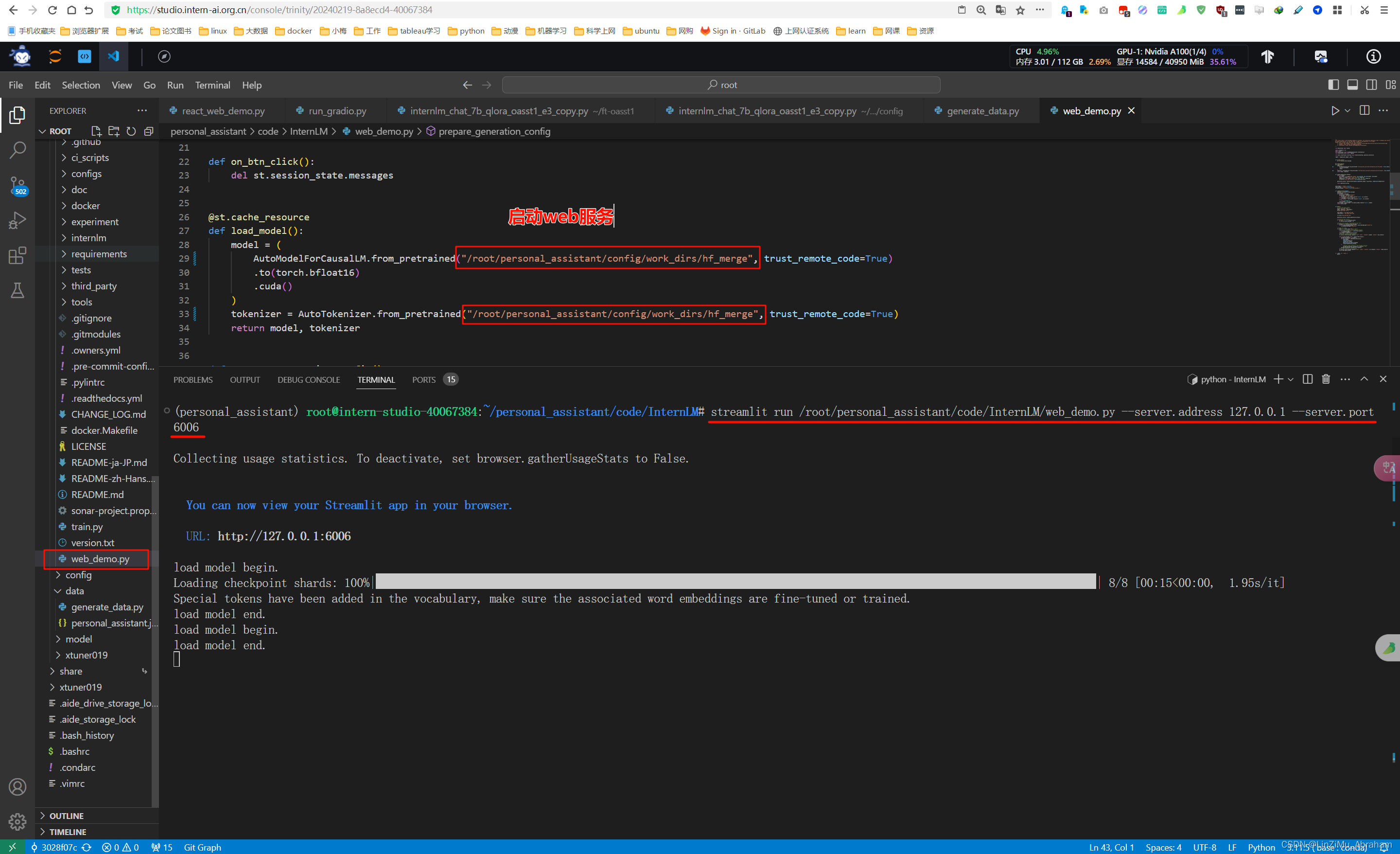The image size is (1400, 854).
Task: Switch to the PROBLEMS panel tab
Action: [192, 379]
